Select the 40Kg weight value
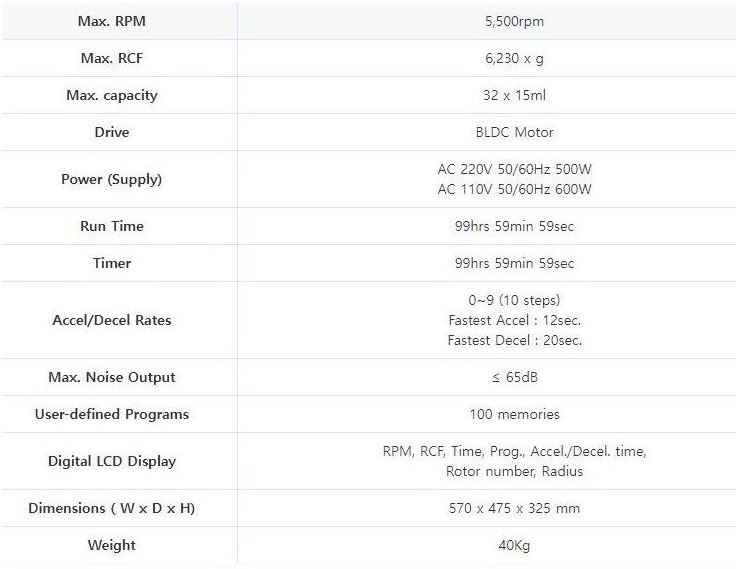This screenshot has height=569, width=739. [514, 545]
